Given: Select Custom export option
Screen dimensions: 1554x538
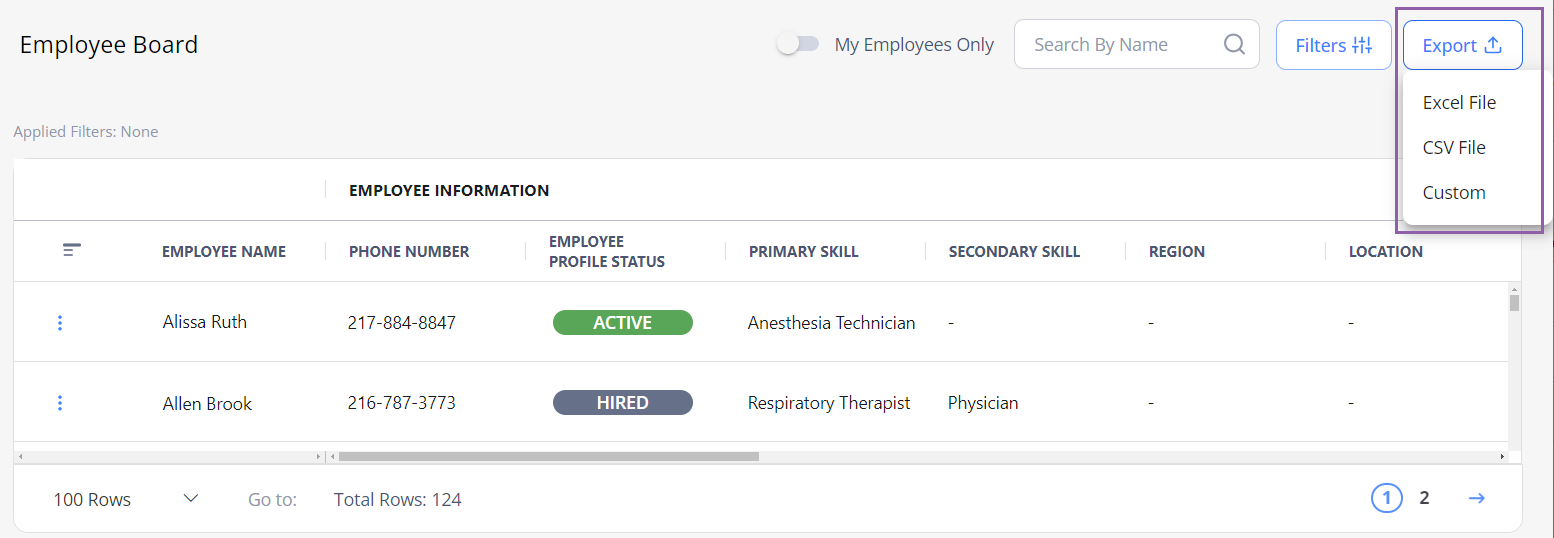Looking at the screenshot, I should [1454, 192].
